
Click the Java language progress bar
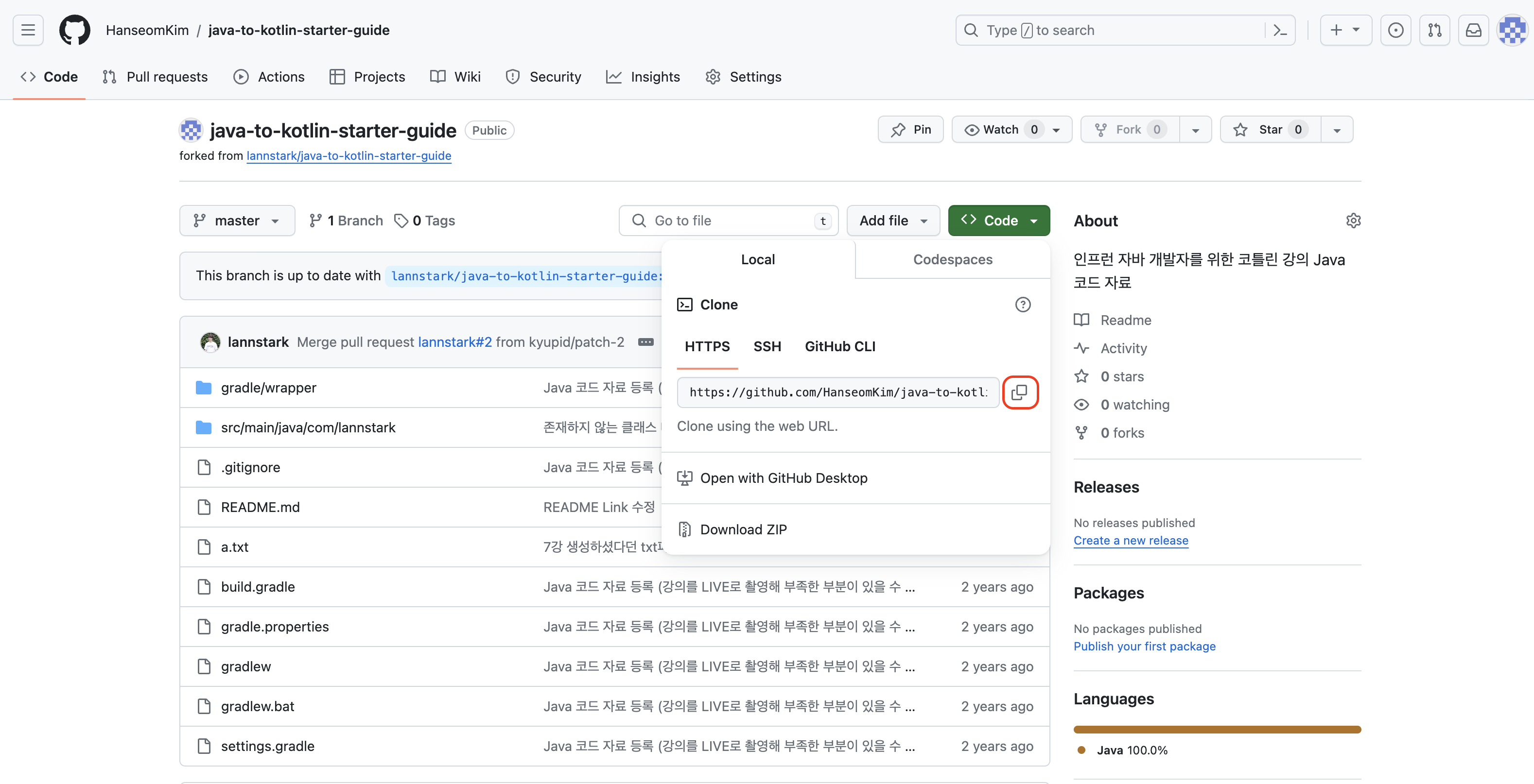pos(1217,729)
